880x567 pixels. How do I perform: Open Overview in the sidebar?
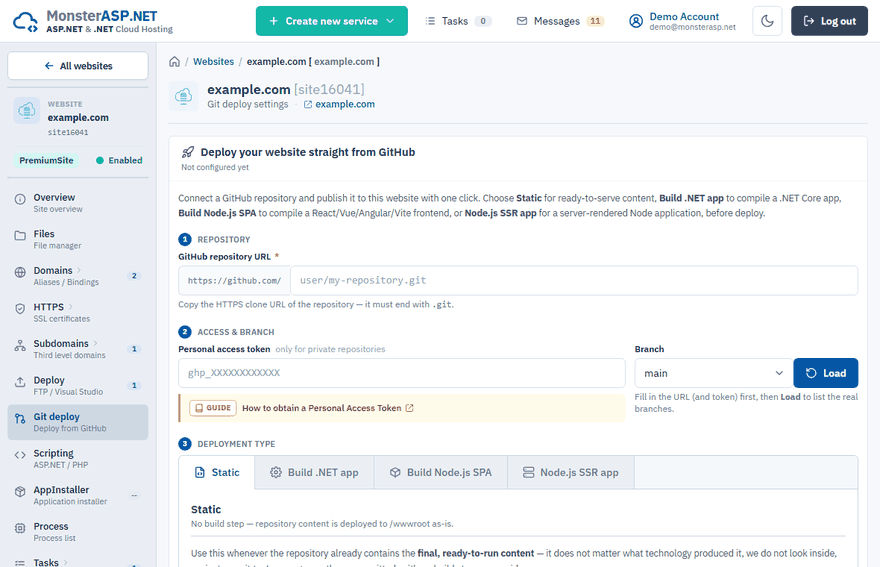click(x=78, y=203)
